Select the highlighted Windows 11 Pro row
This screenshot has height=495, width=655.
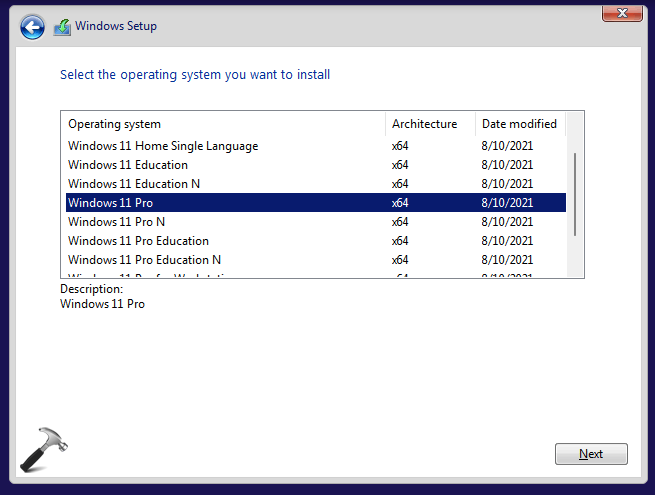110,203
